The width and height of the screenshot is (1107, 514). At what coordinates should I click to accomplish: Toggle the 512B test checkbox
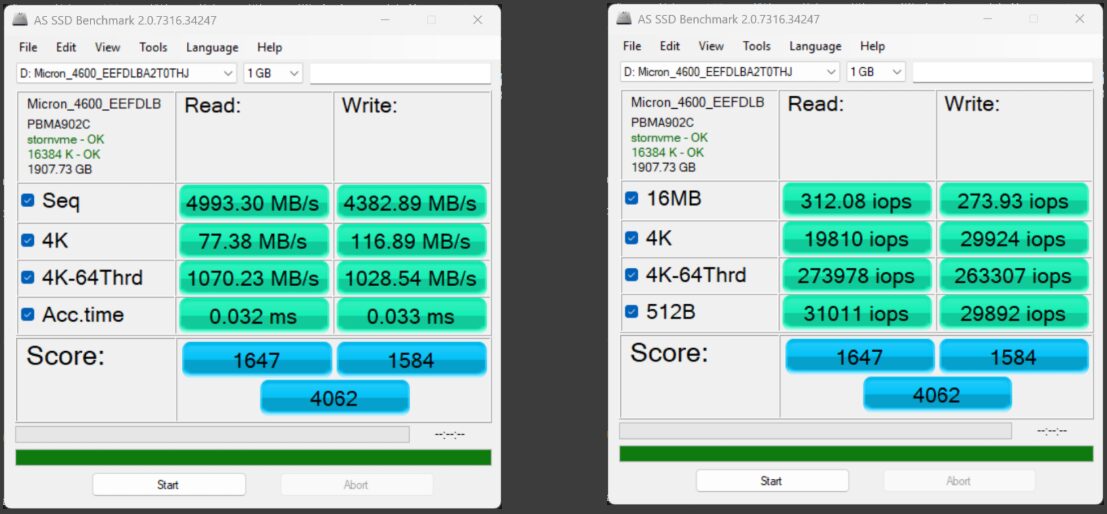click(632, 312)
